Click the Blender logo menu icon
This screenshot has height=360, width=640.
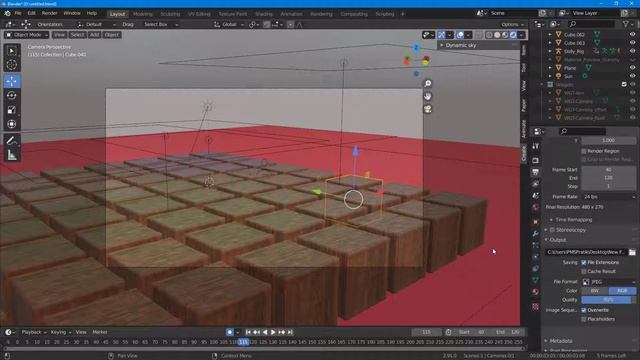point(7,13)
